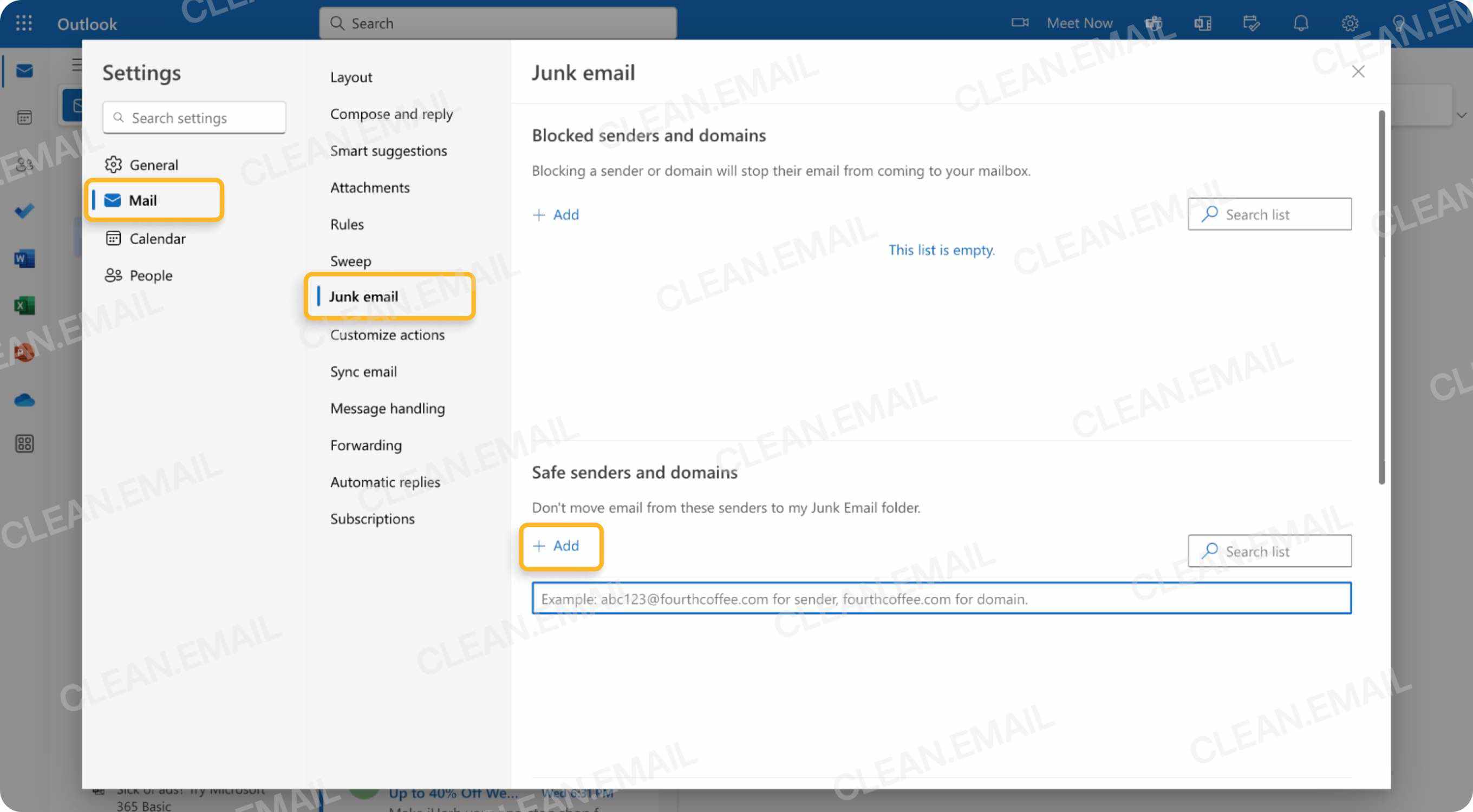
Task: Select Forwarding in the settings list
Action: [x=366, y=445]
